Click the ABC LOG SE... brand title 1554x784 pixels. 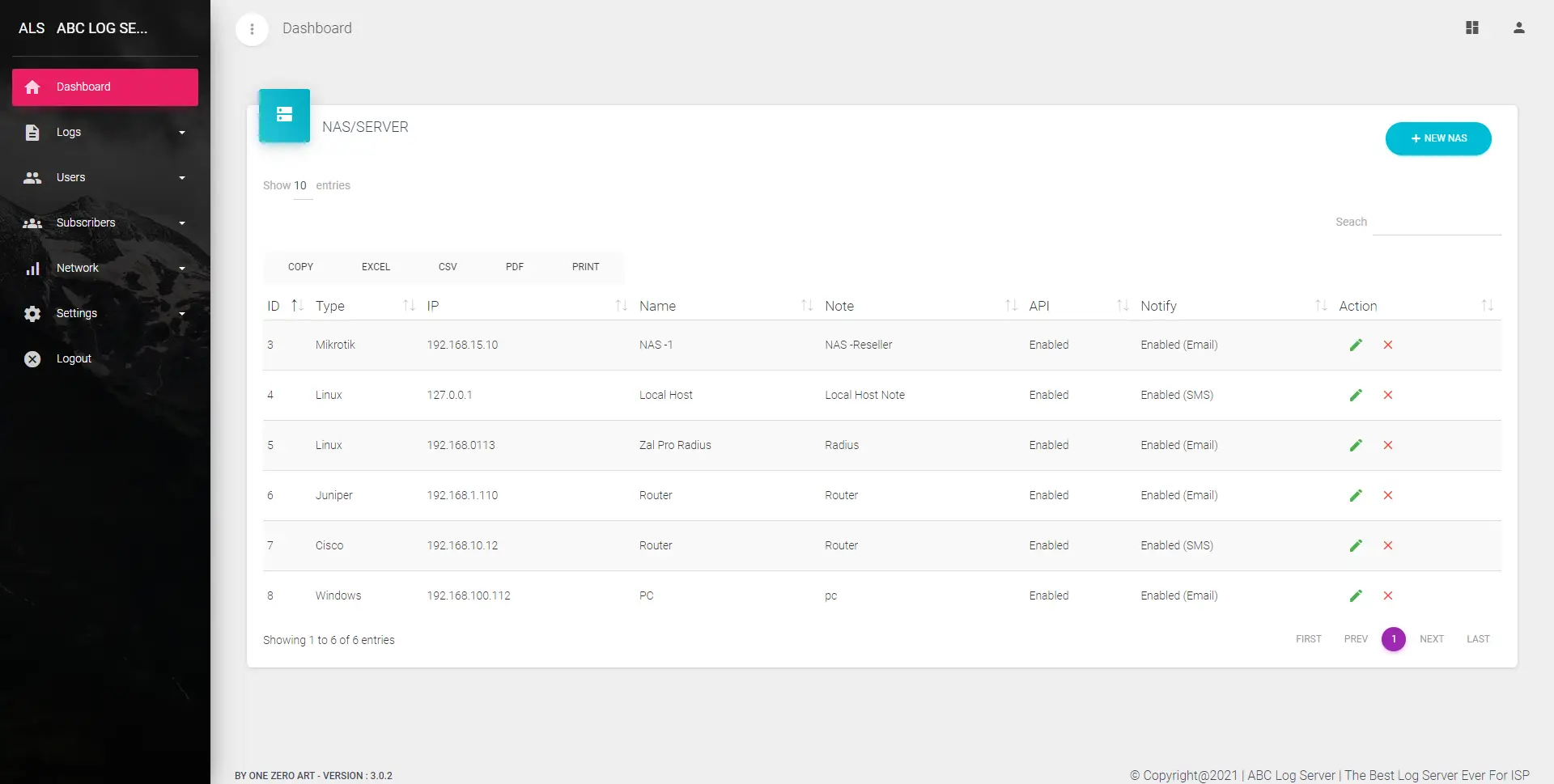click(102, 28)
